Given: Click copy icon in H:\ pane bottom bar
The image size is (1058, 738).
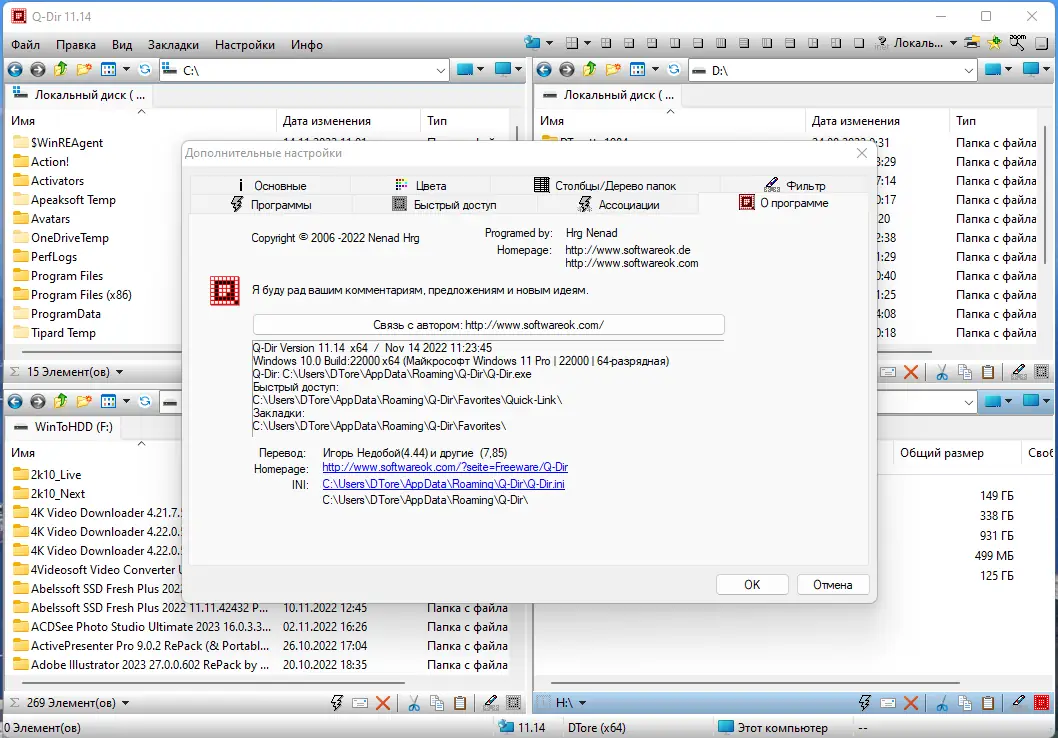Looking at the screenshot, I should click(x=965, y=703).
